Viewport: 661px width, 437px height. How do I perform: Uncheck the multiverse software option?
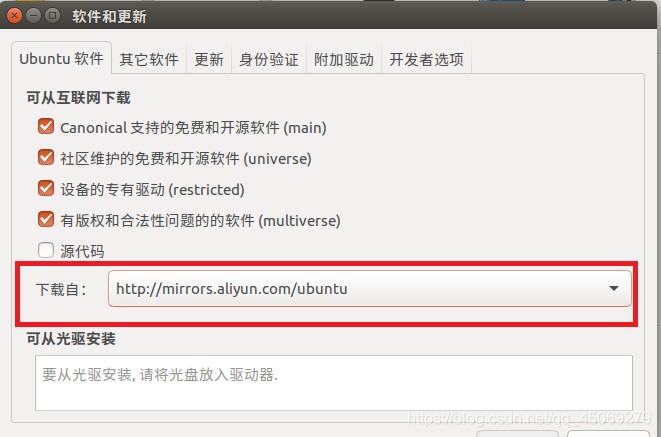(46, 219)
